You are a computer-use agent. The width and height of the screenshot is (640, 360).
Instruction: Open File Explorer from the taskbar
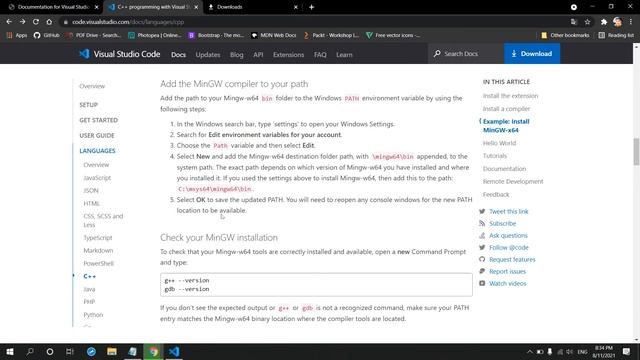tap(112, 351)
